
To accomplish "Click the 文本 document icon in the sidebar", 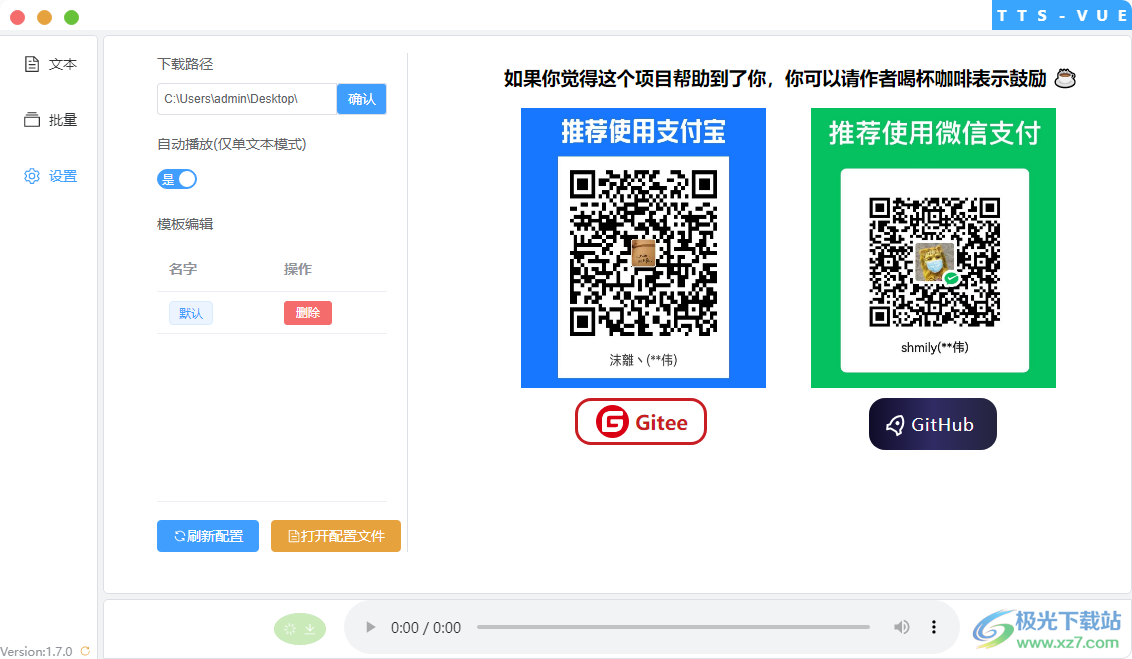I will click(31, 63).
